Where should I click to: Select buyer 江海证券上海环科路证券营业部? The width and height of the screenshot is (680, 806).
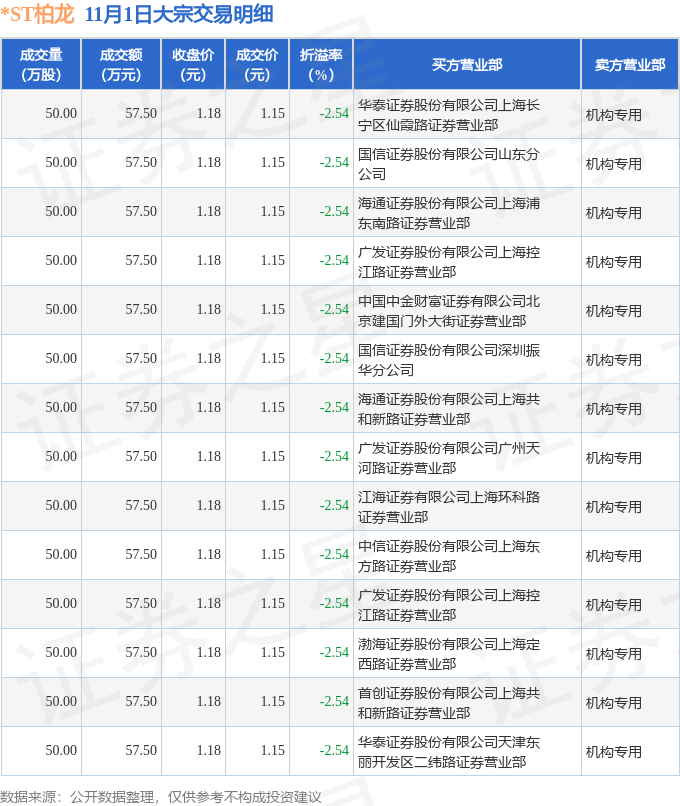pyautogui.click(x=449, y=507)
